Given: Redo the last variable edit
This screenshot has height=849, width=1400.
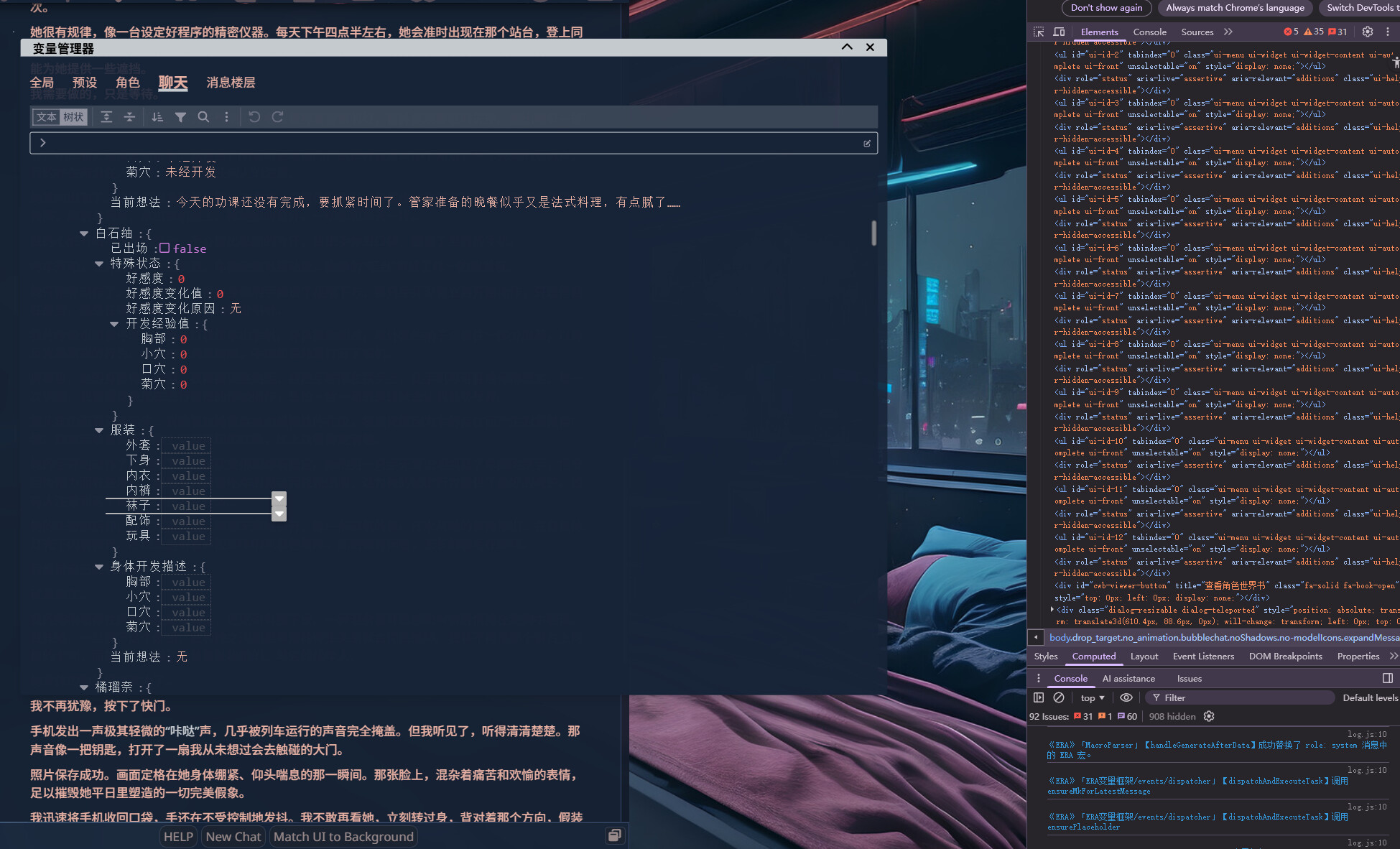Looking at the screenshot, I should [277, 117].
